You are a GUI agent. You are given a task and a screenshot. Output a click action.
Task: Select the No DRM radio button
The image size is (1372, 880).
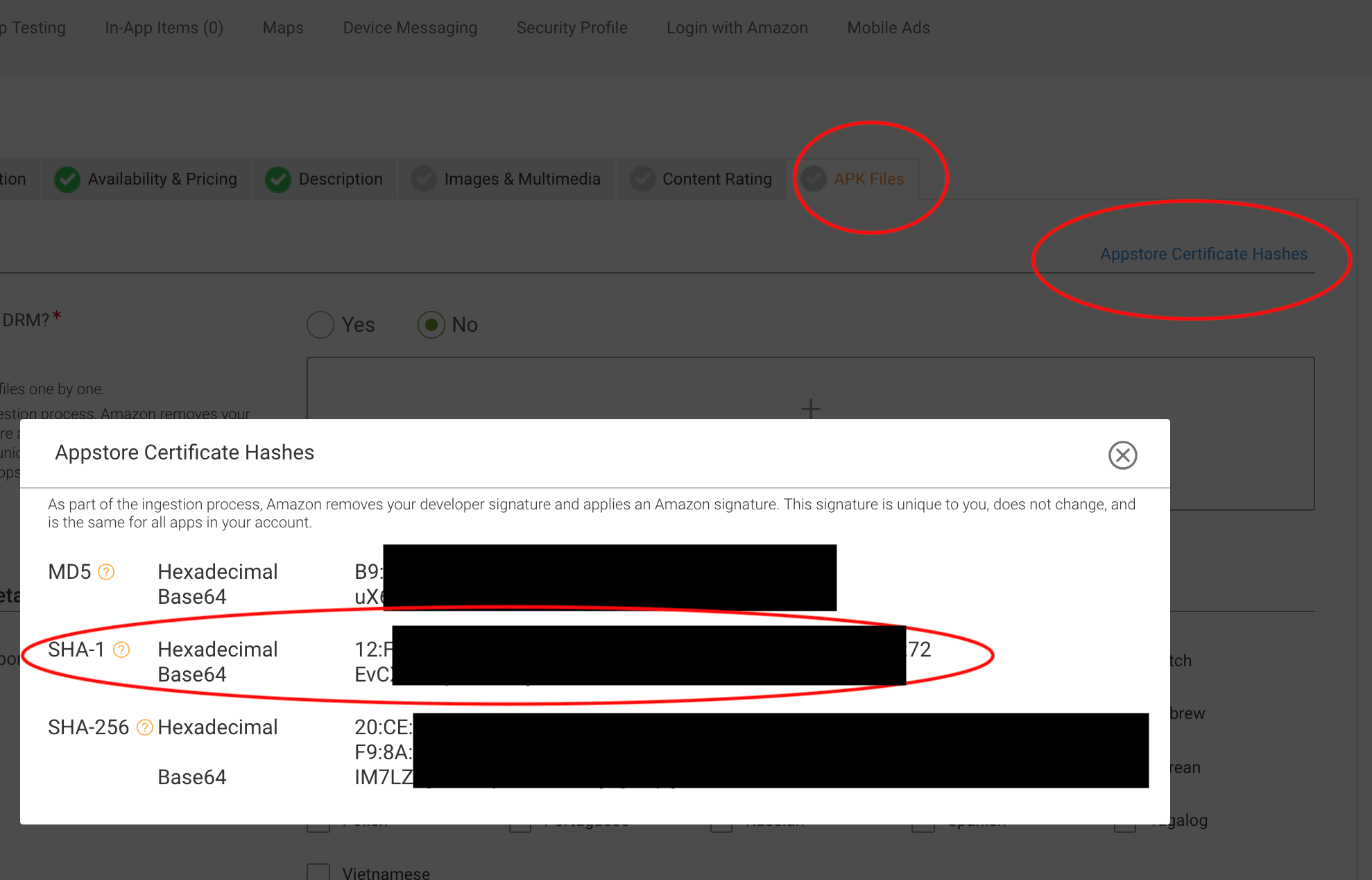(431, 325)
